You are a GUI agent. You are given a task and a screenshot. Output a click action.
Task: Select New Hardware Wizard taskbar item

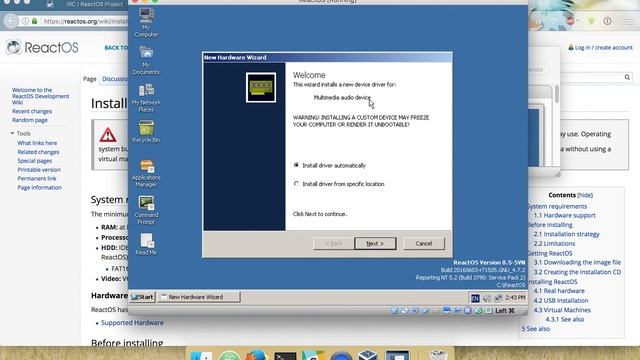click(198, 297)
